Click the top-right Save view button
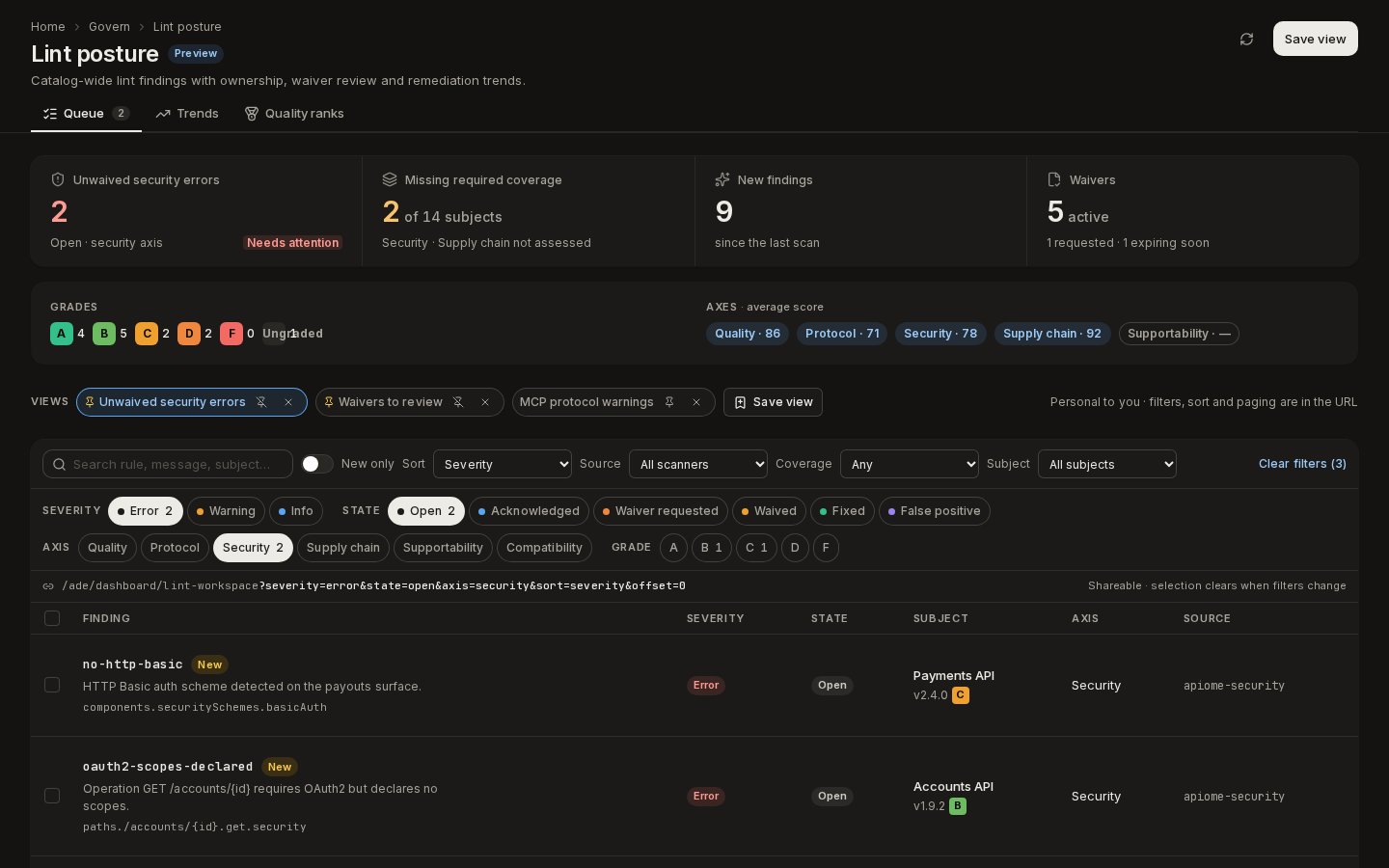The image size is (1389, 868). pos(1315,39)
